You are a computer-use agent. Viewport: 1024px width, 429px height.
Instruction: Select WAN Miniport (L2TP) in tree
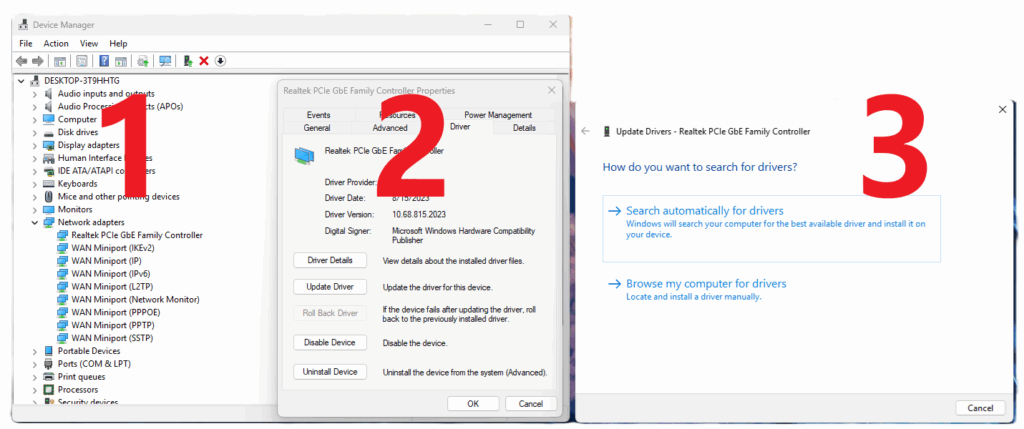pos(111,287)
